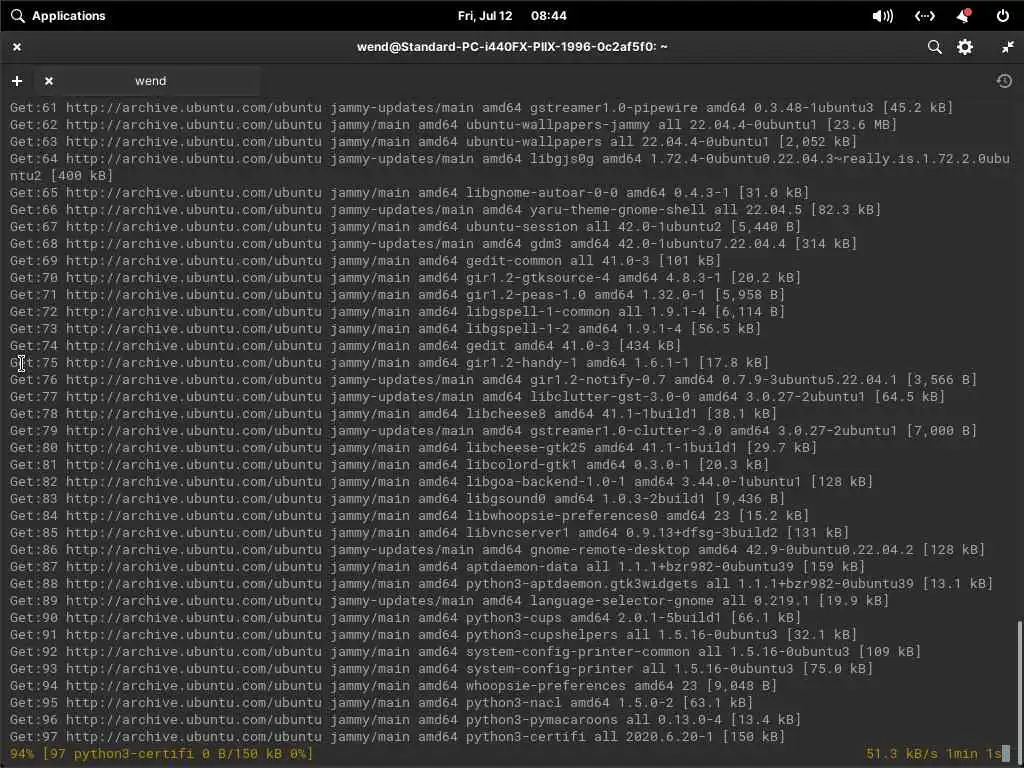Click the gdm3 package line
The image size is (1024, 768).
point(433,243)
